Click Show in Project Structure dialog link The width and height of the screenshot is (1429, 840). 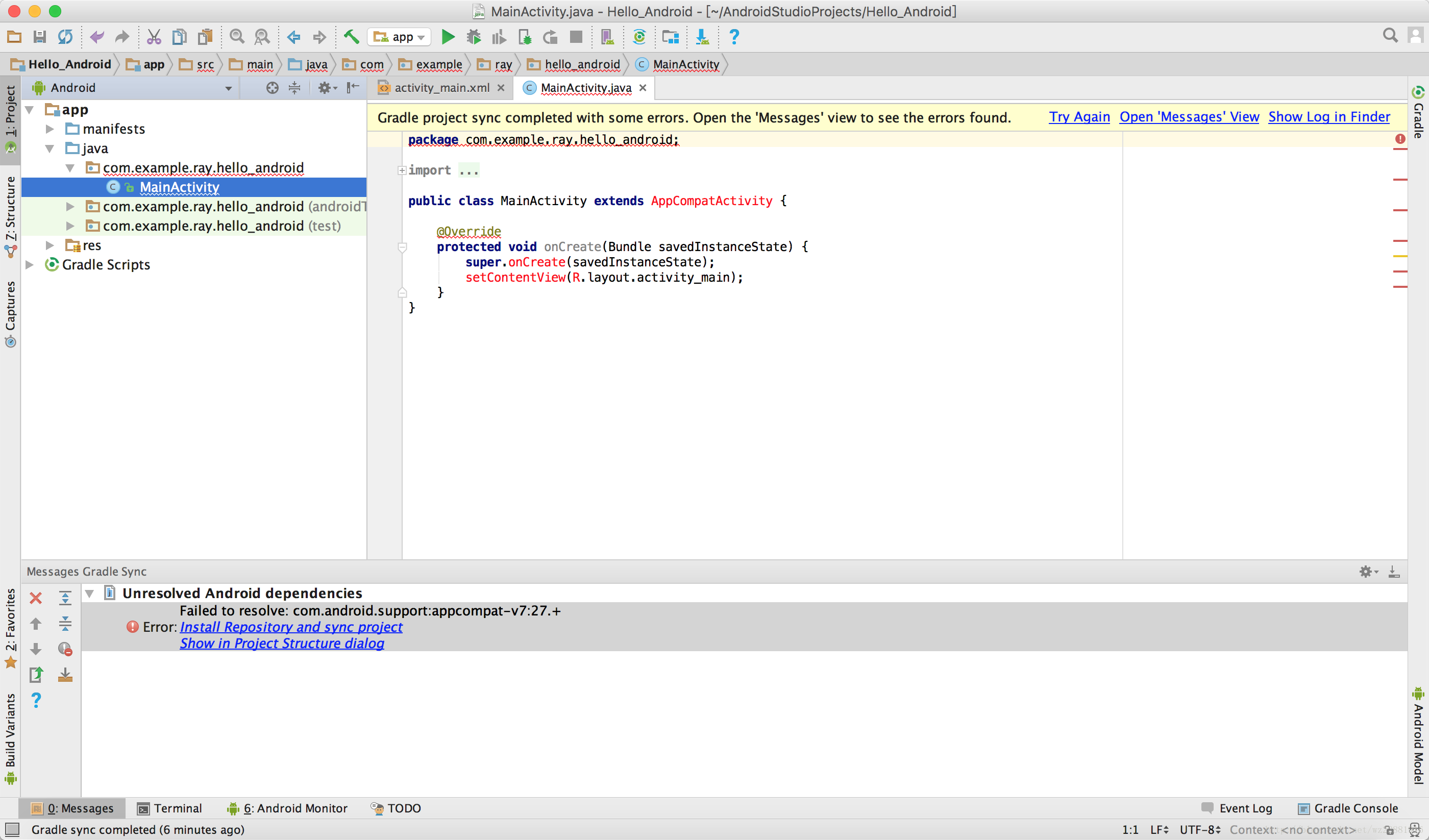coord(282,643)
